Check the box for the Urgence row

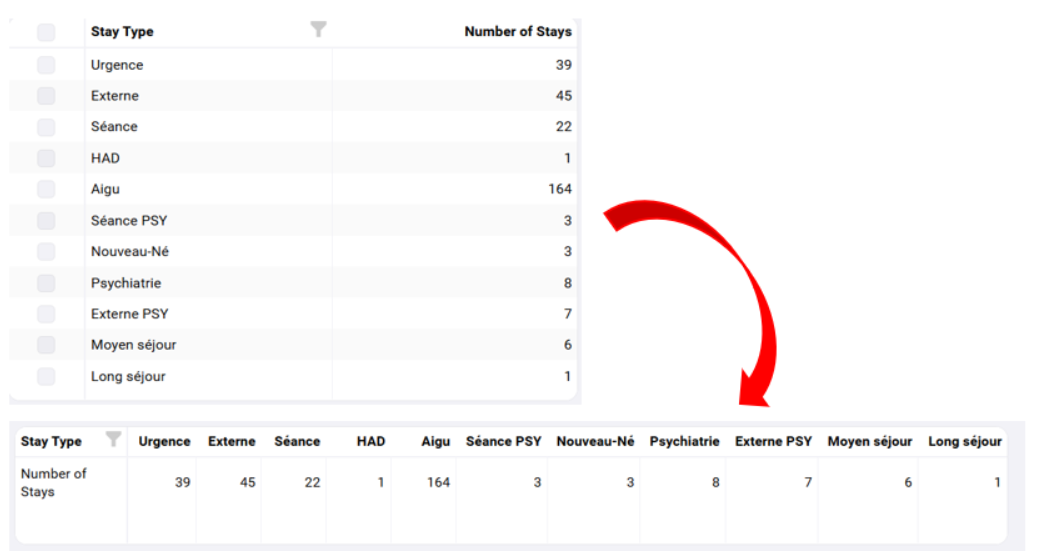coord(46,65)
